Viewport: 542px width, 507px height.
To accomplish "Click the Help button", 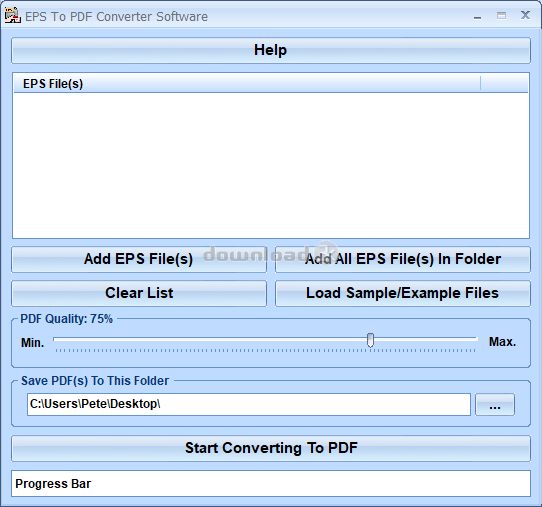I will tap(271, 50).
